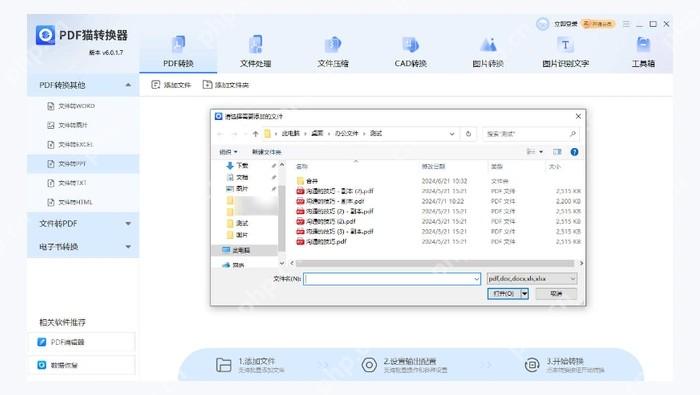Click the back arrow in file dialog
Image resolution: width=700 pixels, height=395 pixels.
tap(220, 133)
